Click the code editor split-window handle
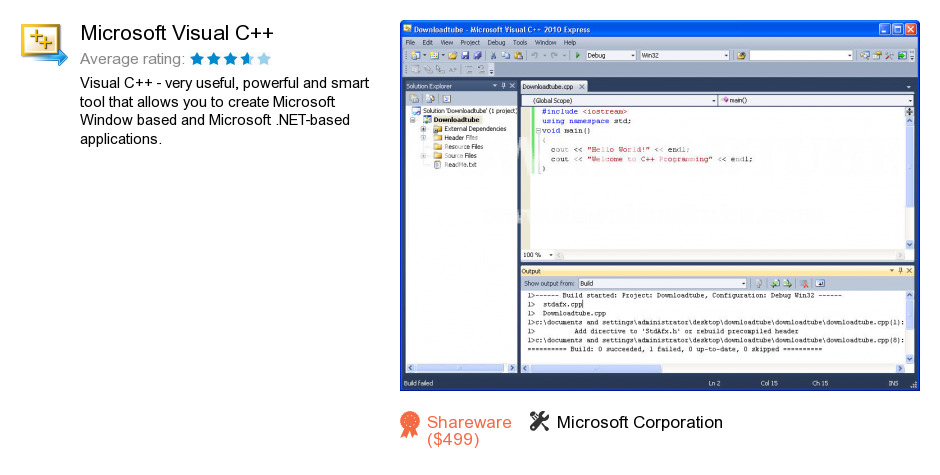 909,112
